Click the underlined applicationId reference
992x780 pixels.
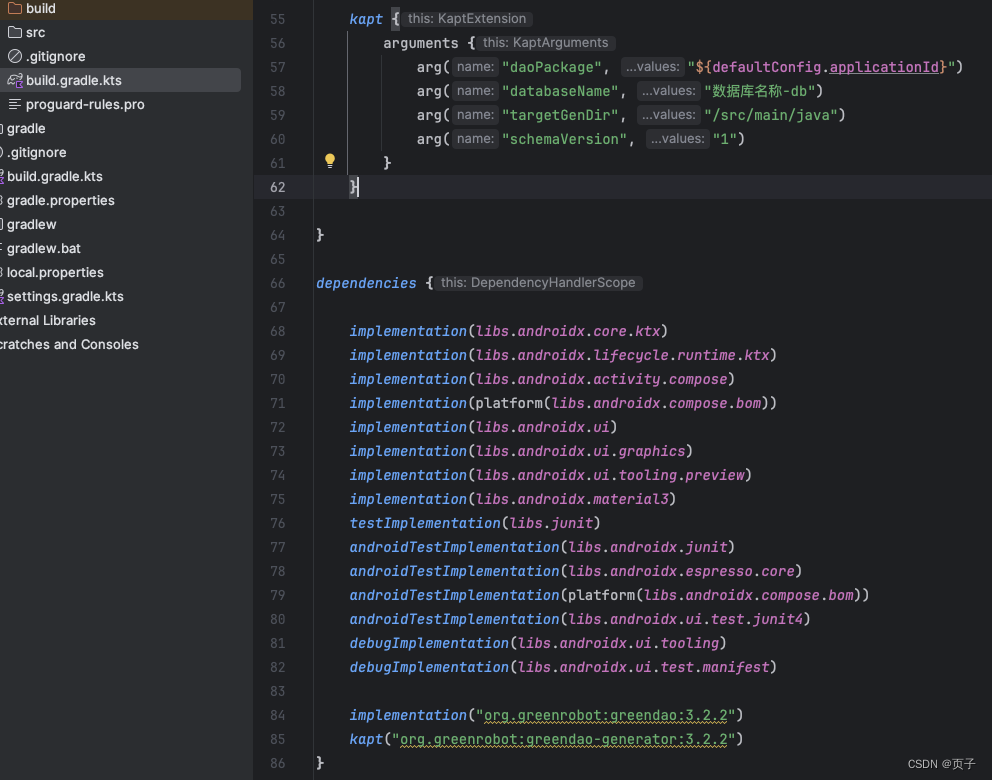(884, 66)
